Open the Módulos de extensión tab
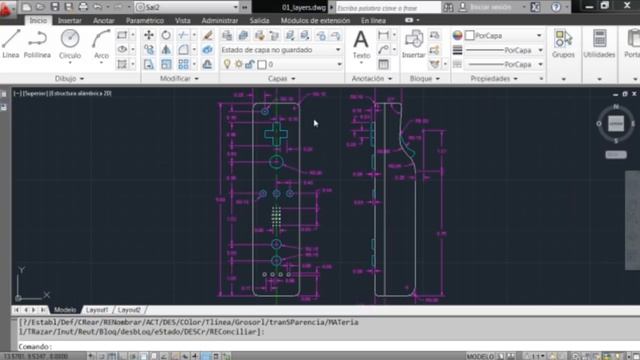The width and height of the screenshot is (640, 360). (x=315, y=20)
